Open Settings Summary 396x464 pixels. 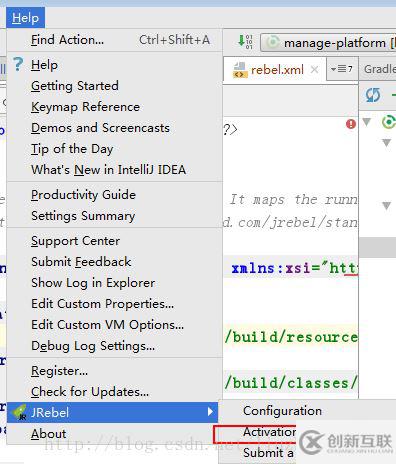(x=114, y=216)
